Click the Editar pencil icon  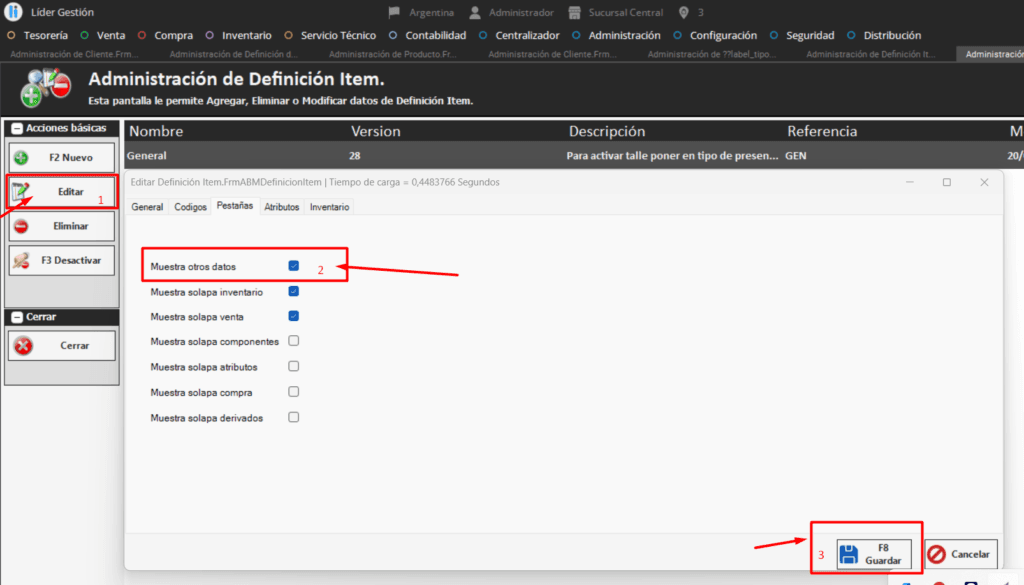[21, 190]
